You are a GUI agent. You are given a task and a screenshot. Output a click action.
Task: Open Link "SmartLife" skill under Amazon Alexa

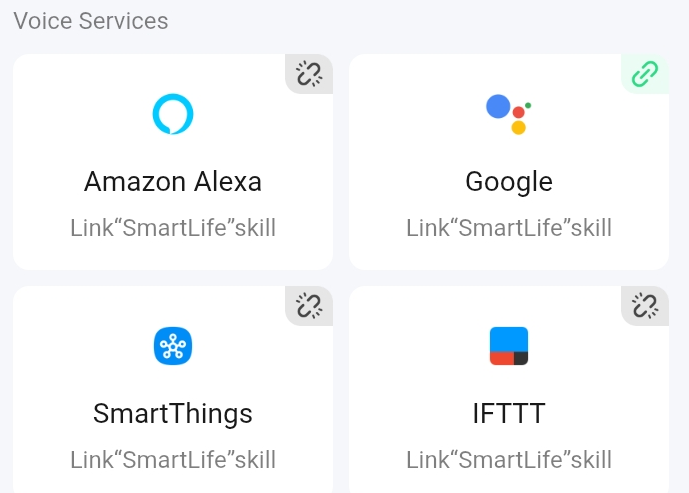pyautogui.click(x=173, y=228)
